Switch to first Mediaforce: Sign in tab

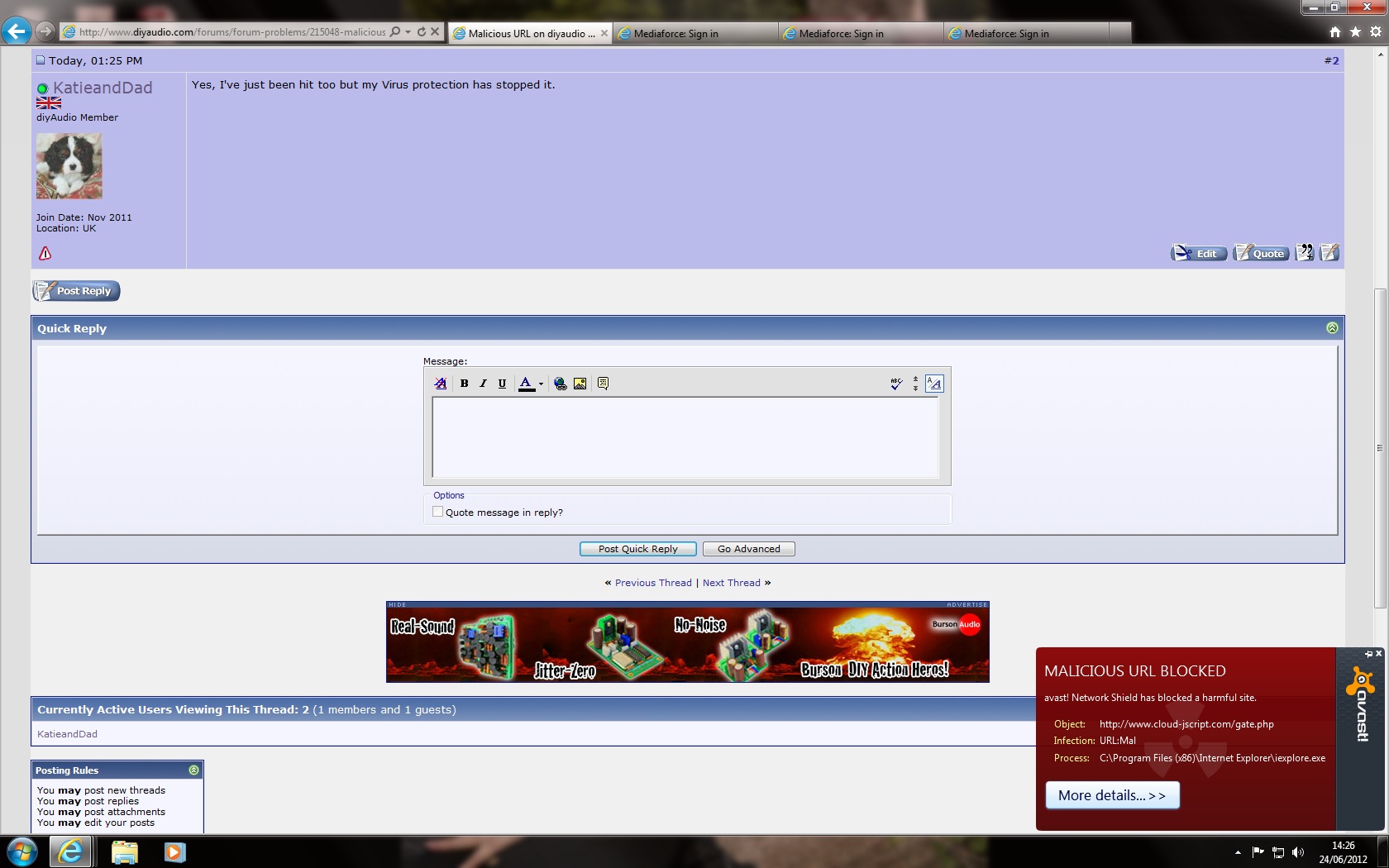point(696,33)
